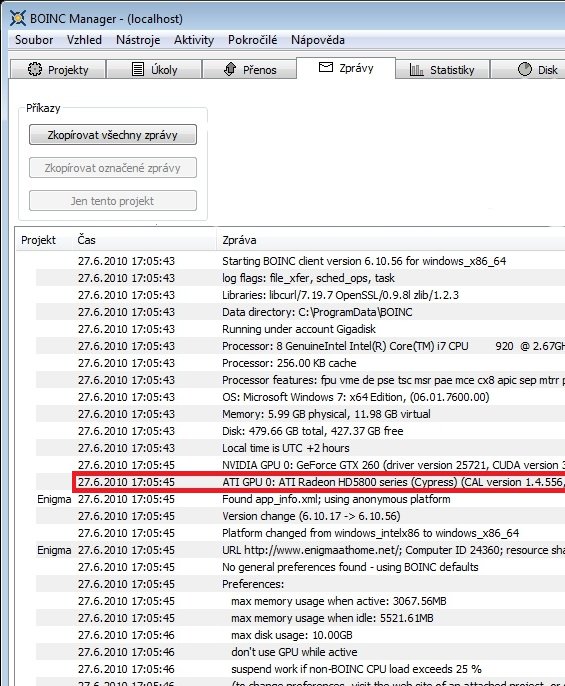The image size is (565, 686).
Task: Click the BOINC logo icon in title bar
Action: click(x=18, y=18)
